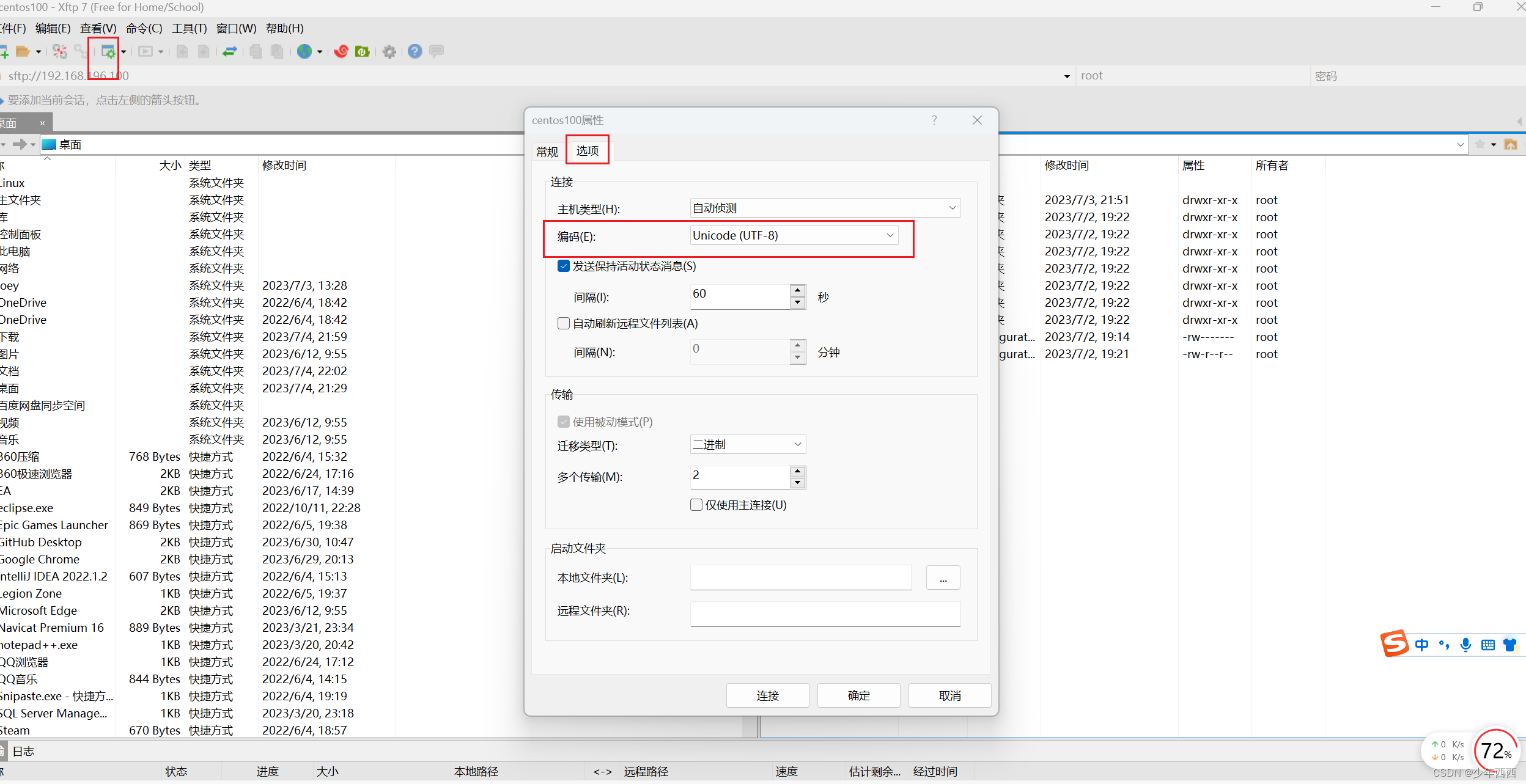Click the 使用被动模式 checkbox

coord(564,422)
